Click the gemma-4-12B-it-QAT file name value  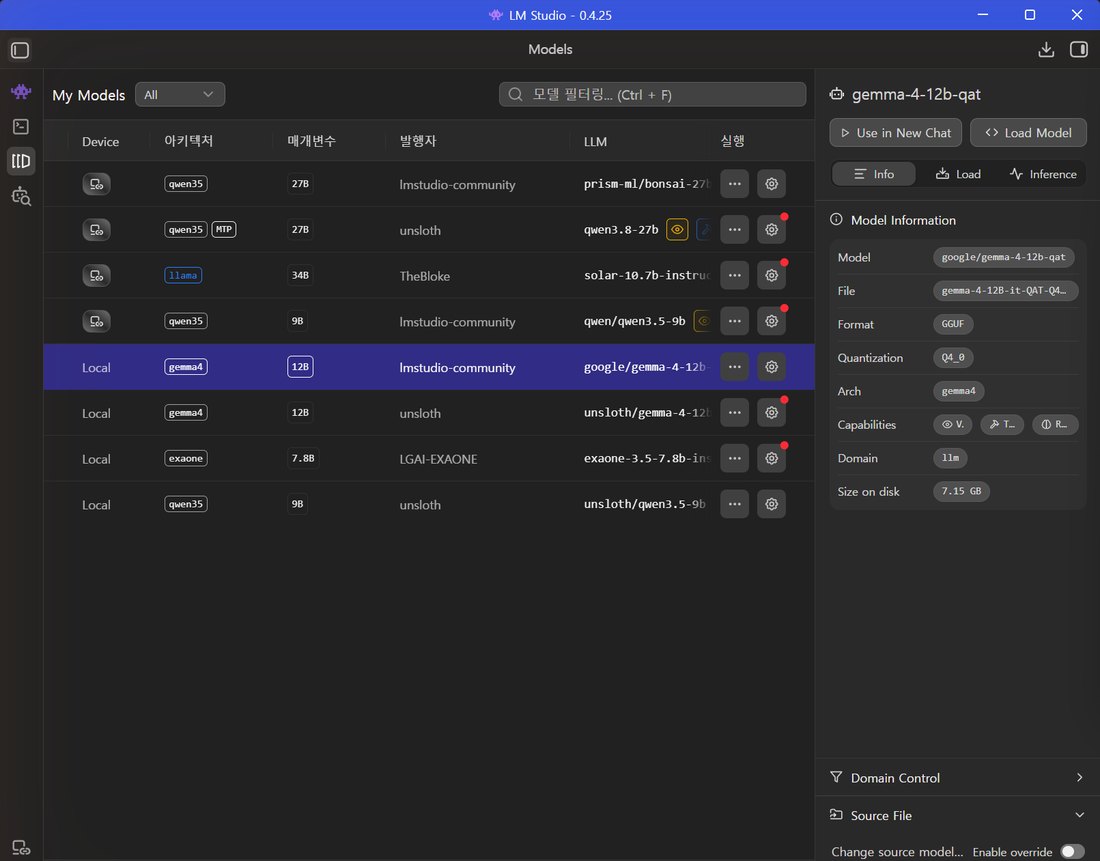click(x=1005, y=291)
